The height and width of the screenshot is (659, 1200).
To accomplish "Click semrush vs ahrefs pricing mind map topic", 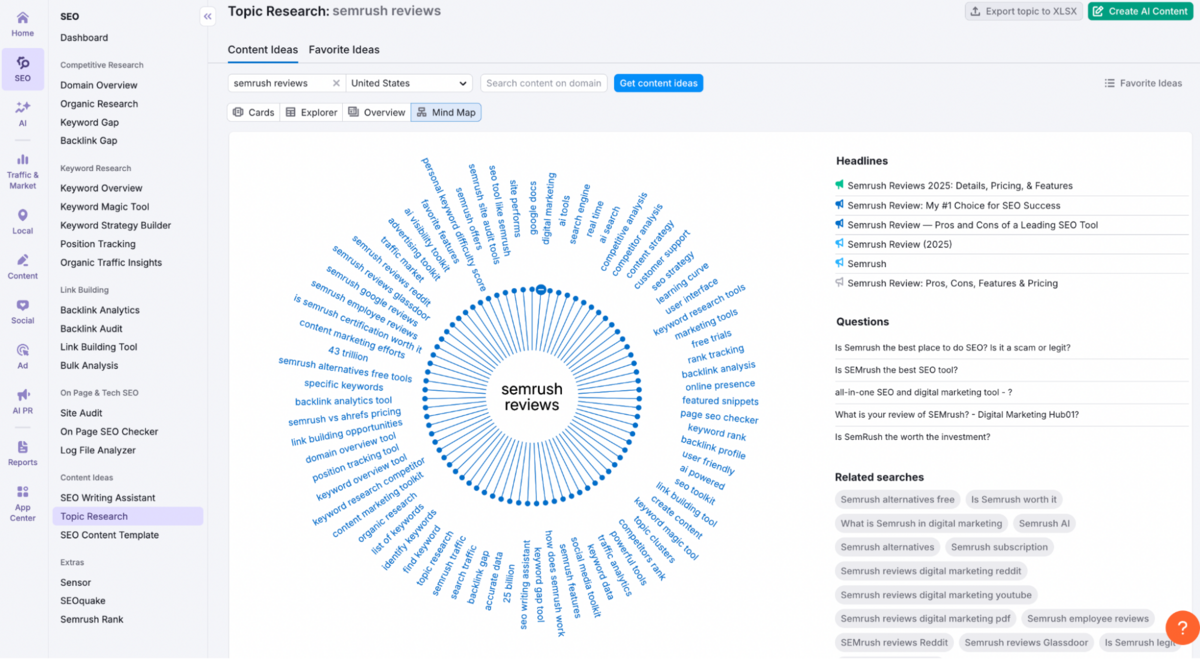I will [344, 416].
